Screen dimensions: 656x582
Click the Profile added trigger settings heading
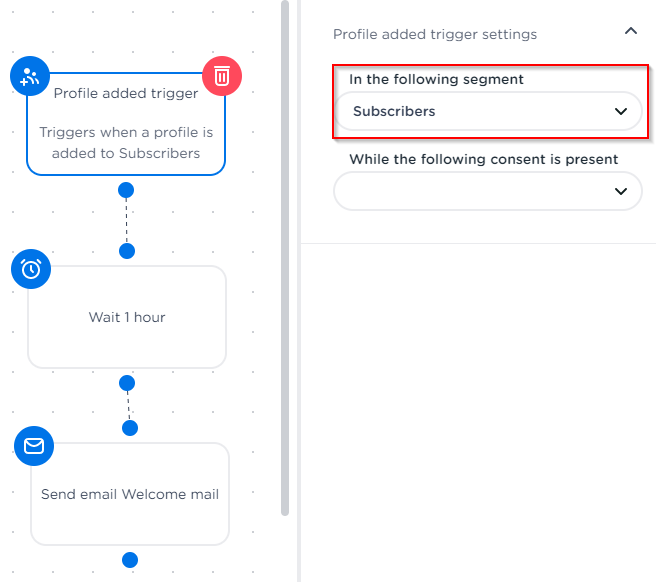[435, 34]
